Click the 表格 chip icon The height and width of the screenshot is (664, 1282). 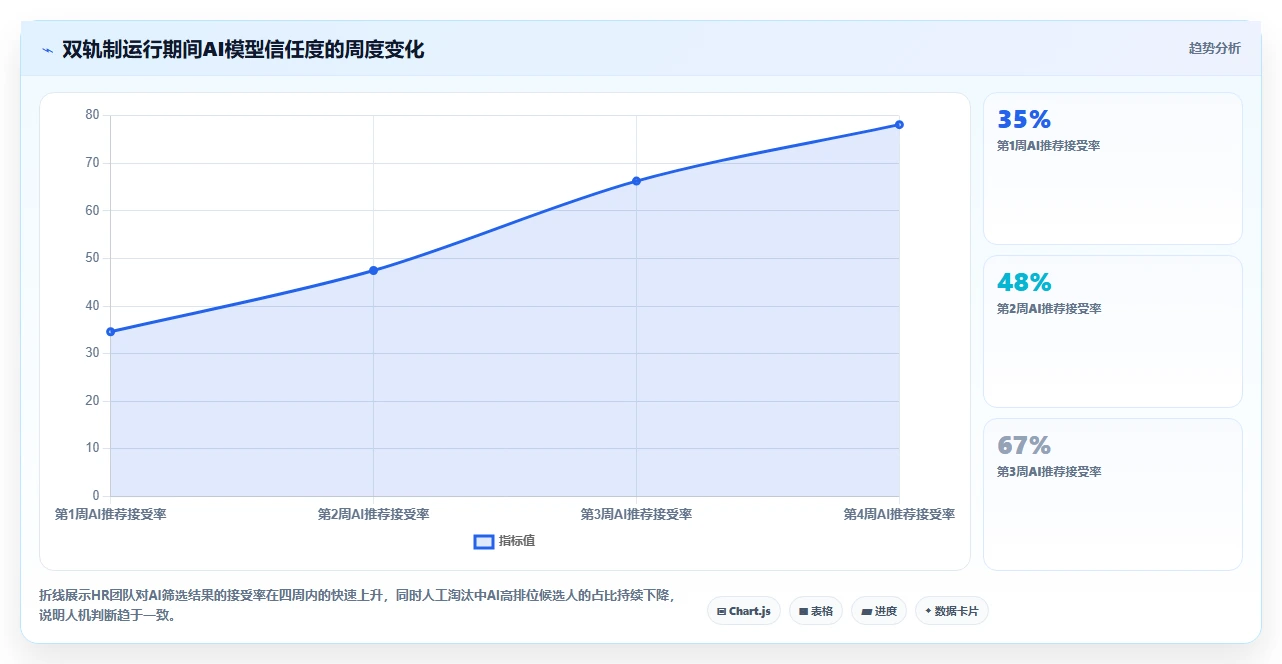tap(803, 611)
